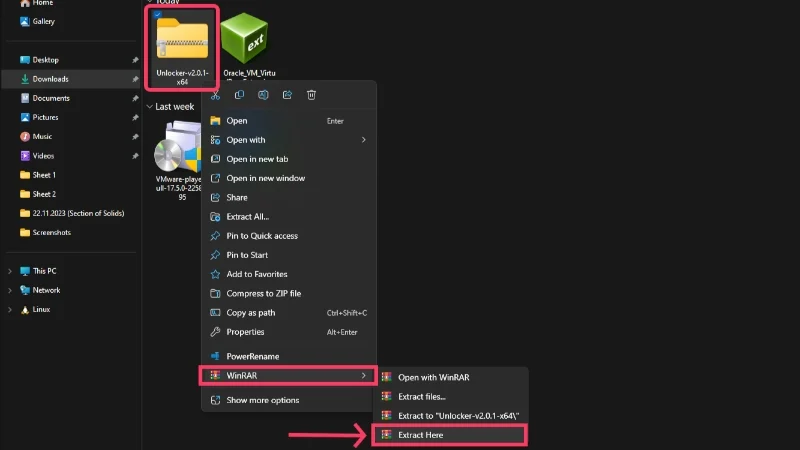The image size is (800, 450).
Task: Expand the Network tree node
Action: (10, 290)
